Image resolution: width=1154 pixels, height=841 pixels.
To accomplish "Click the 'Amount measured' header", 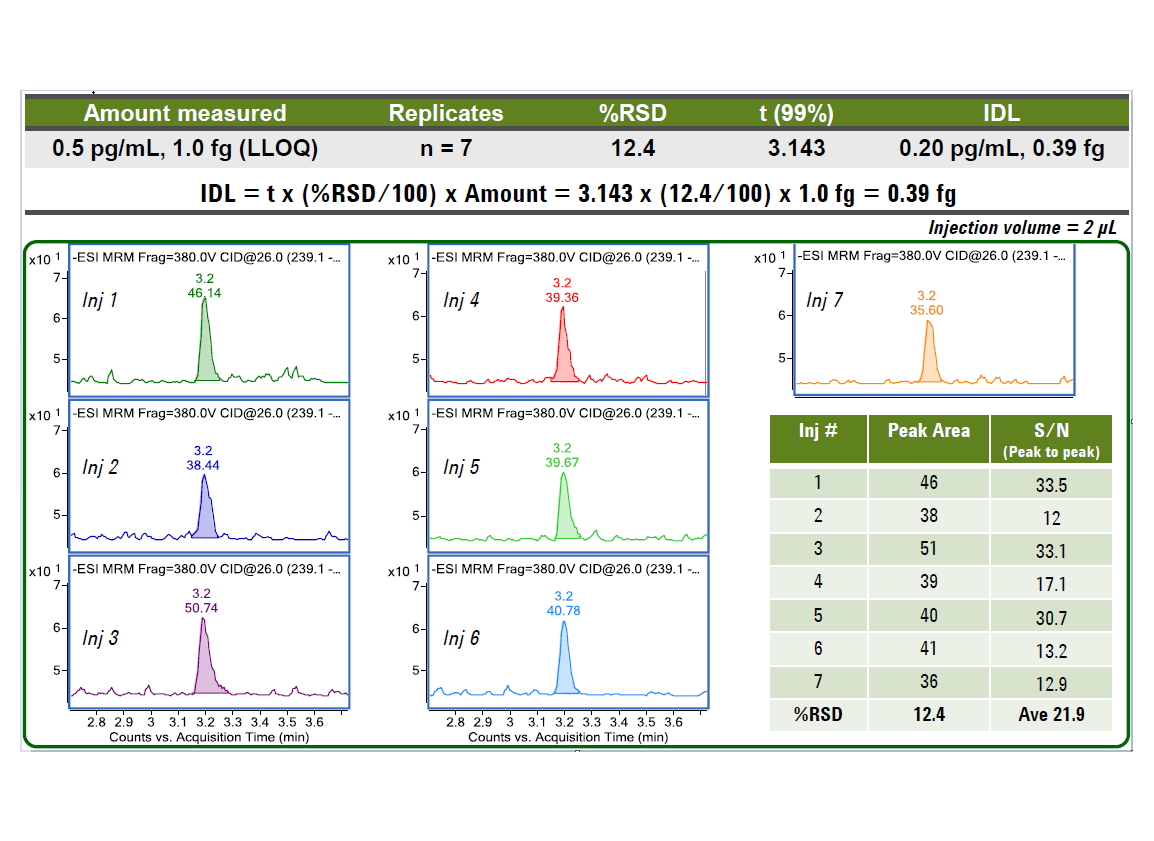I will [185, 113].
